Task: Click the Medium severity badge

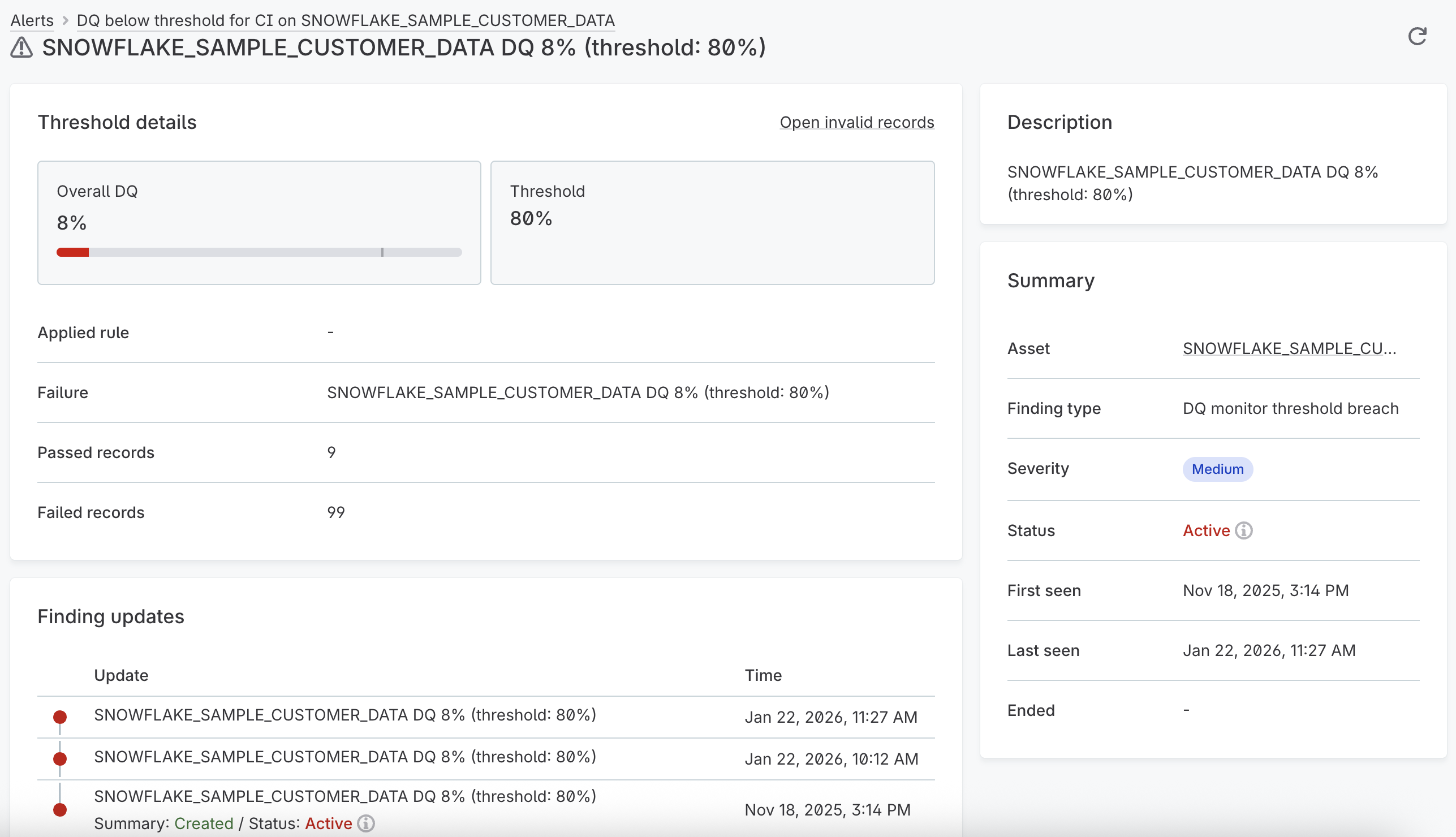Action: point(1217,469)
